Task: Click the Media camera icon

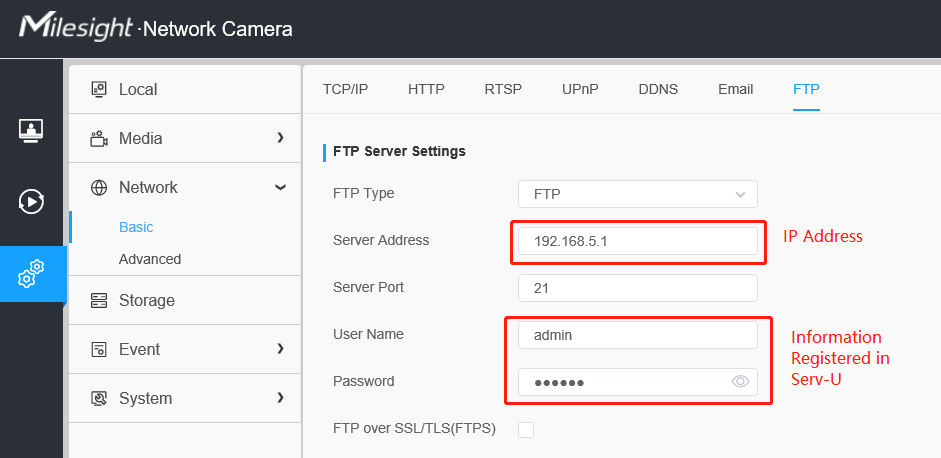Action: (x=98, y=139)
